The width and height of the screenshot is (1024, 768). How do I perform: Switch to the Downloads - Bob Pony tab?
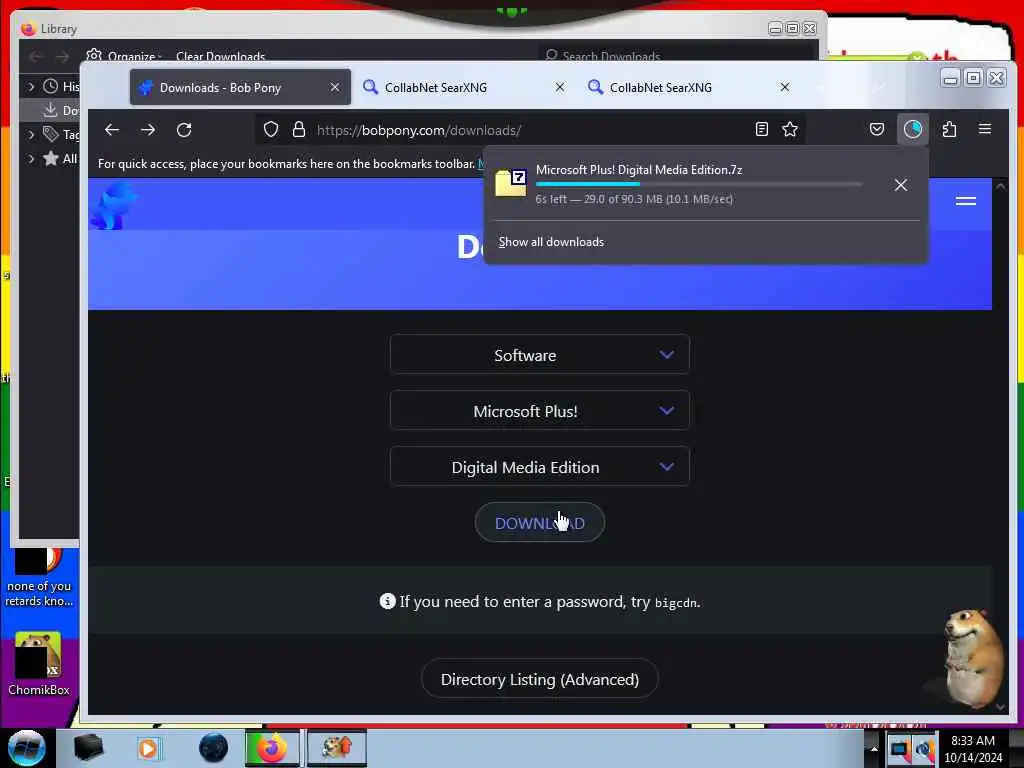tap(240, 87)
